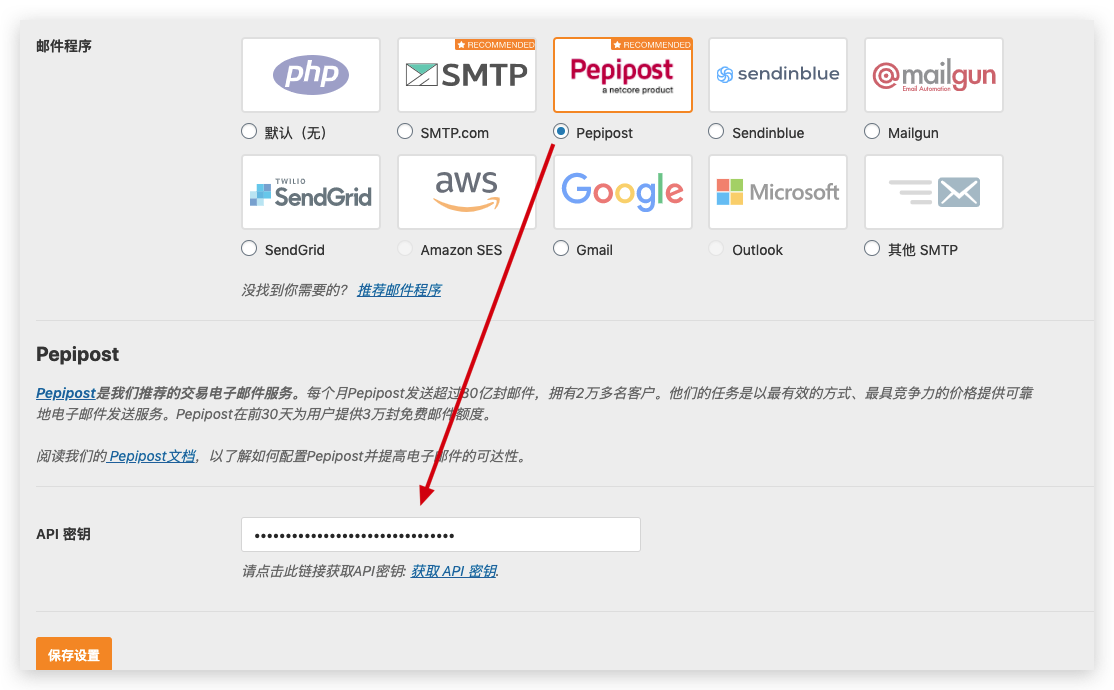Click the PHP default mailer logo
Viewport: 1114px width, 690px height.
(x=311, y=75)
